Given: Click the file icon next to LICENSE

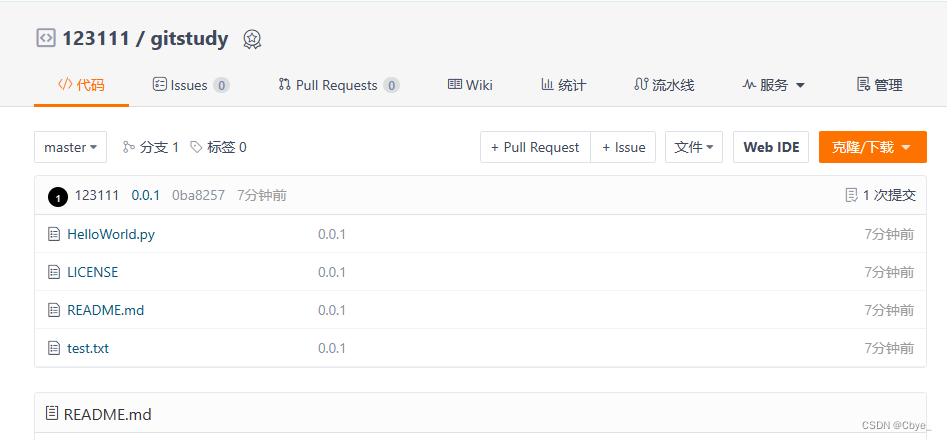Looking at the screenshot, I should coord(54,272).
